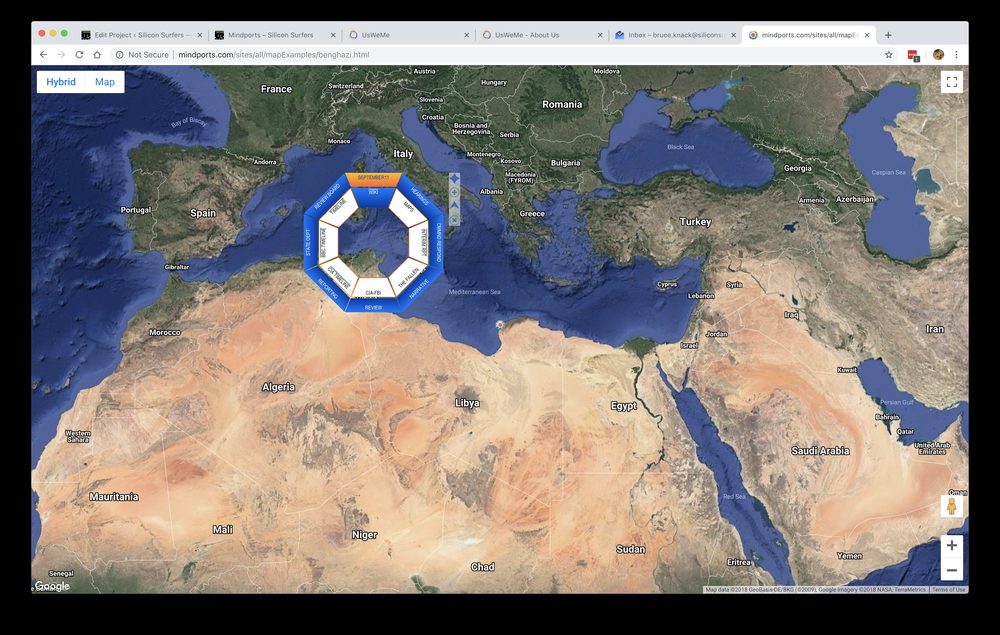The height and width of the screenshot is (635, 1000).
Task: Open the Terms of Use link
Action: pyautogui.click(x=948, y=590)
